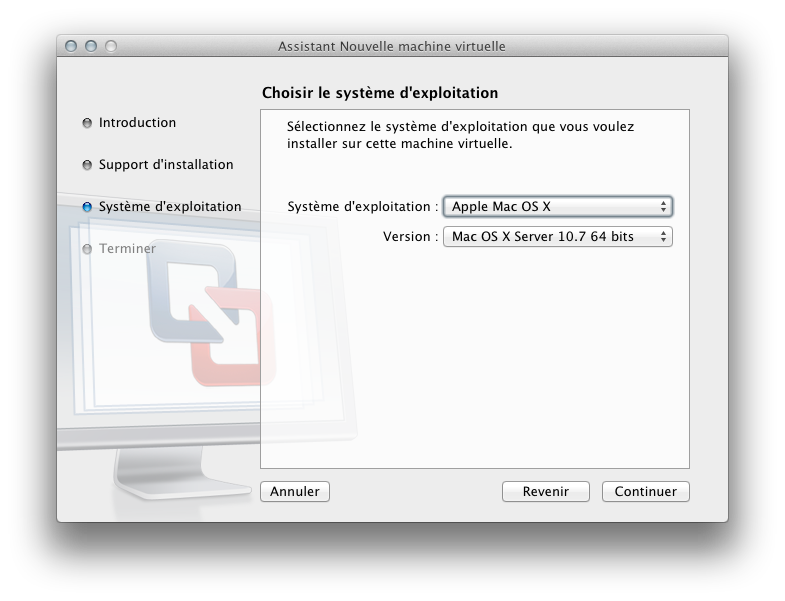This screenshot has height=601, width=785.
Task: Select the Terminer step
Action: coord(127,248)
